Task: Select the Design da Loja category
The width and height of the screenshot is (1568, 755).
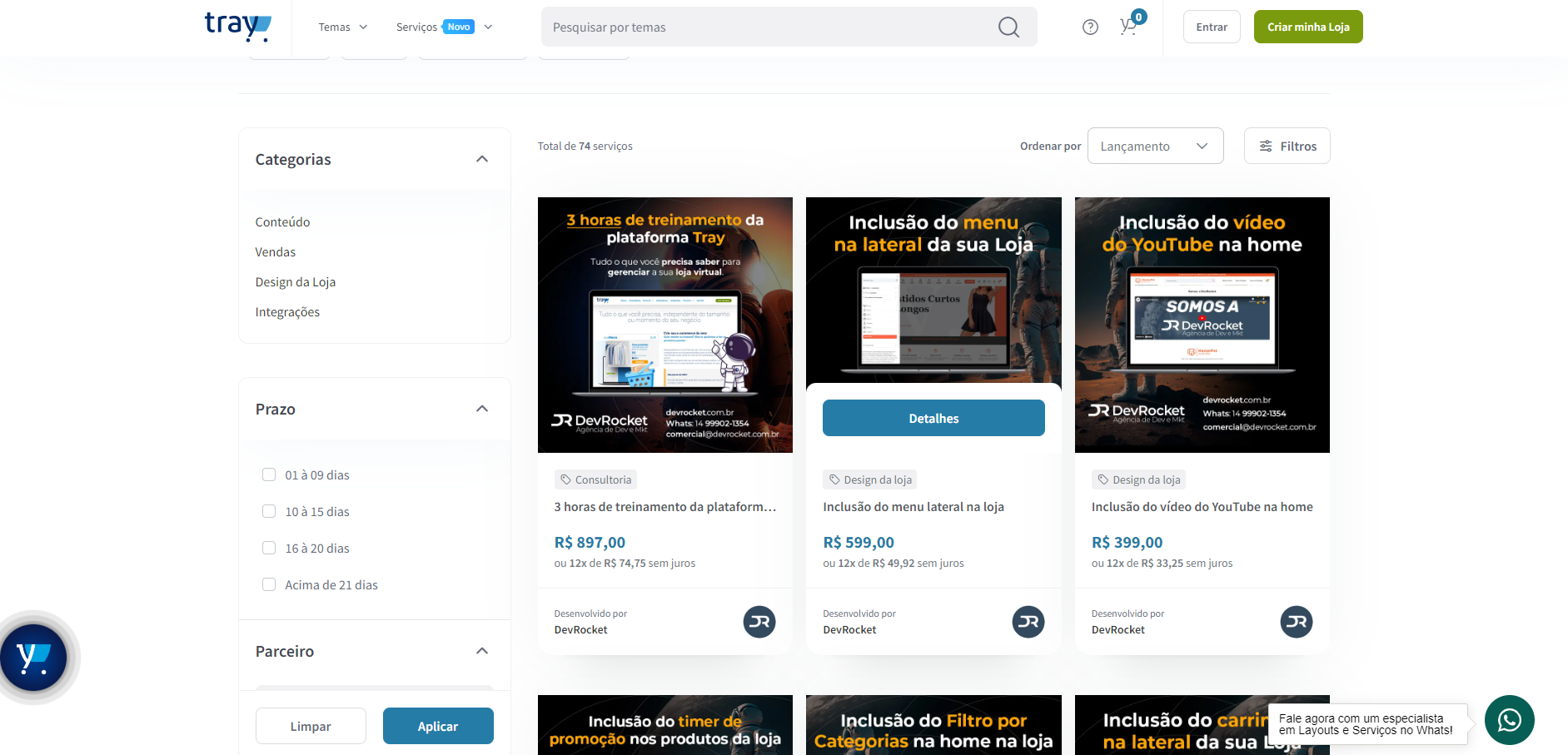Action: click(x=296, y=282)
